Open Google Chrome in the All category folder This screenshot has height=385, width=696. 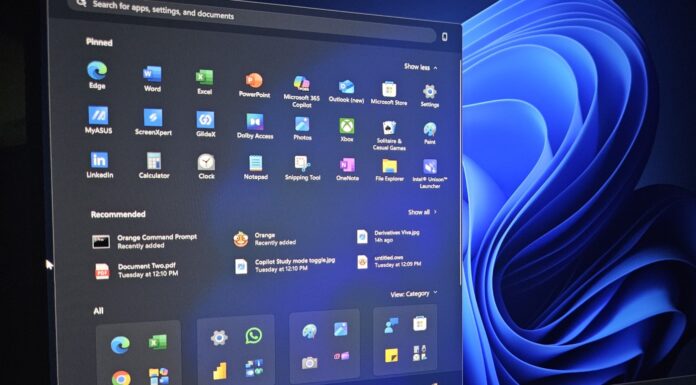click(121, 377)
